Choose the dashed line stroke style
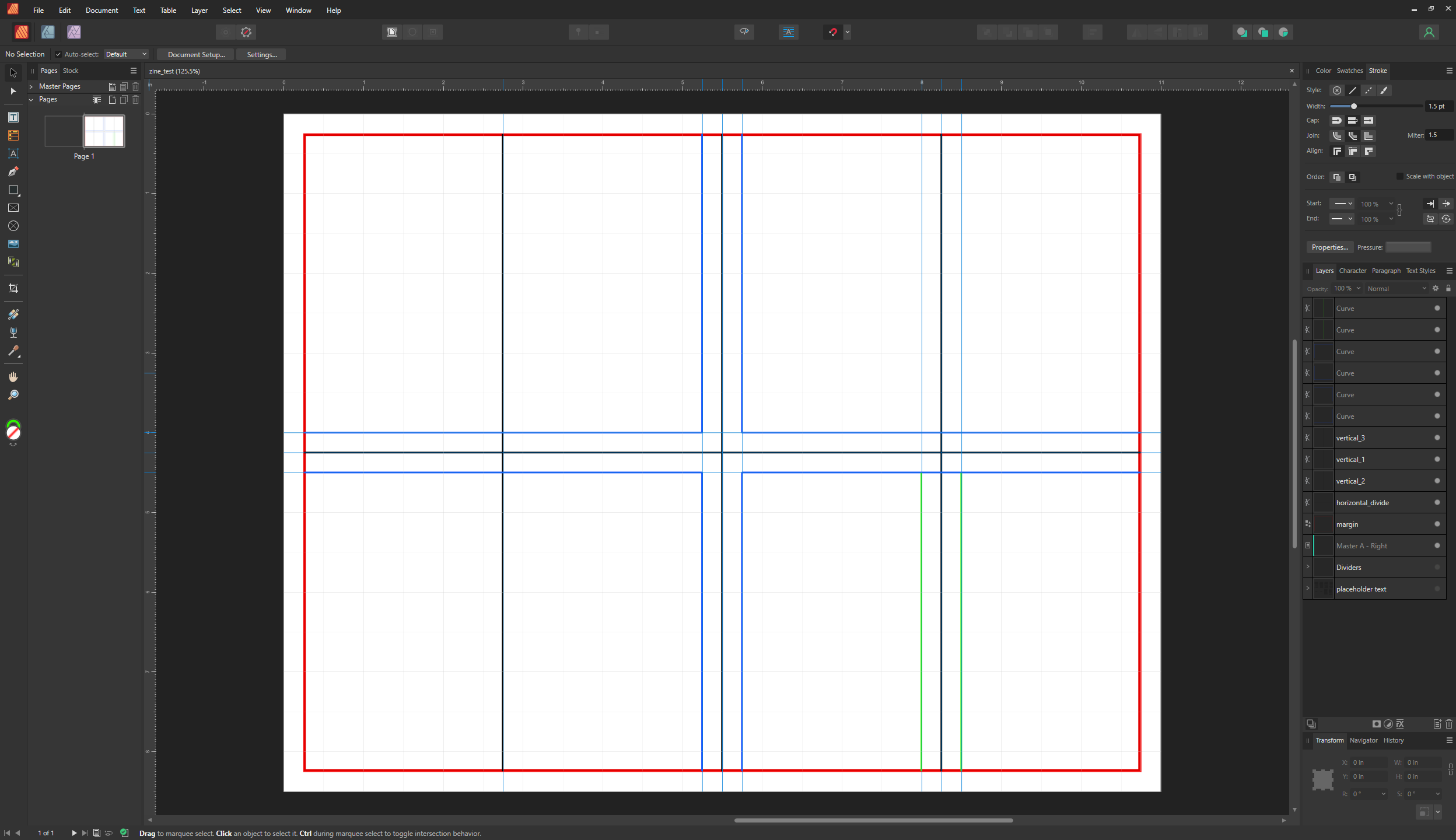1456x840 pixels. 1368,90
